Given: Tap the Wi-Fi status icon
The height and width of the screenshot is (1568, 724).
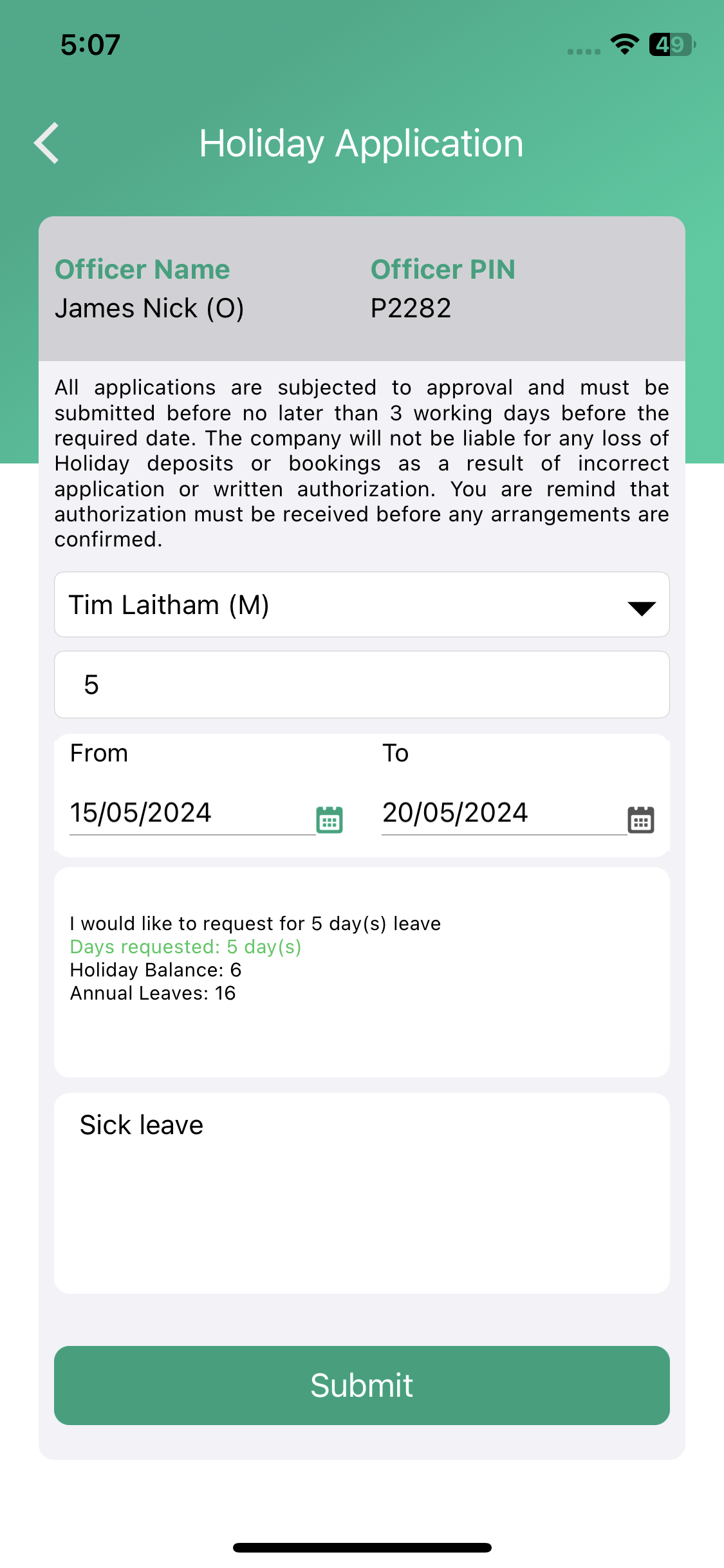Looking at the screenshot, I should click(624, 44).
